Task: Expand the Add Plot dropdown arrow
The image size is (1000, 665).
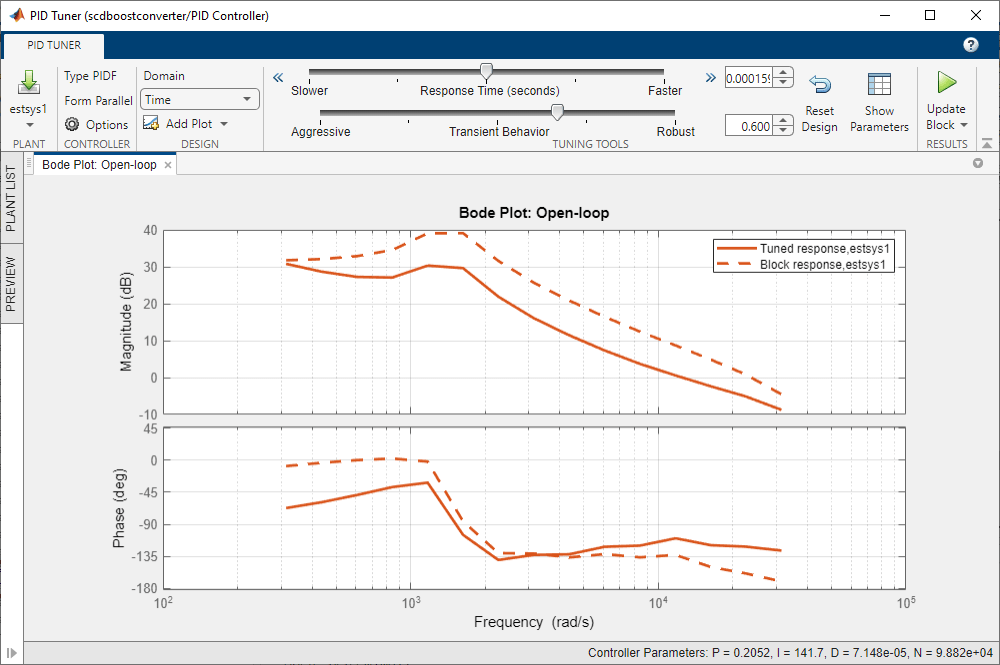Action: point(224,124)
